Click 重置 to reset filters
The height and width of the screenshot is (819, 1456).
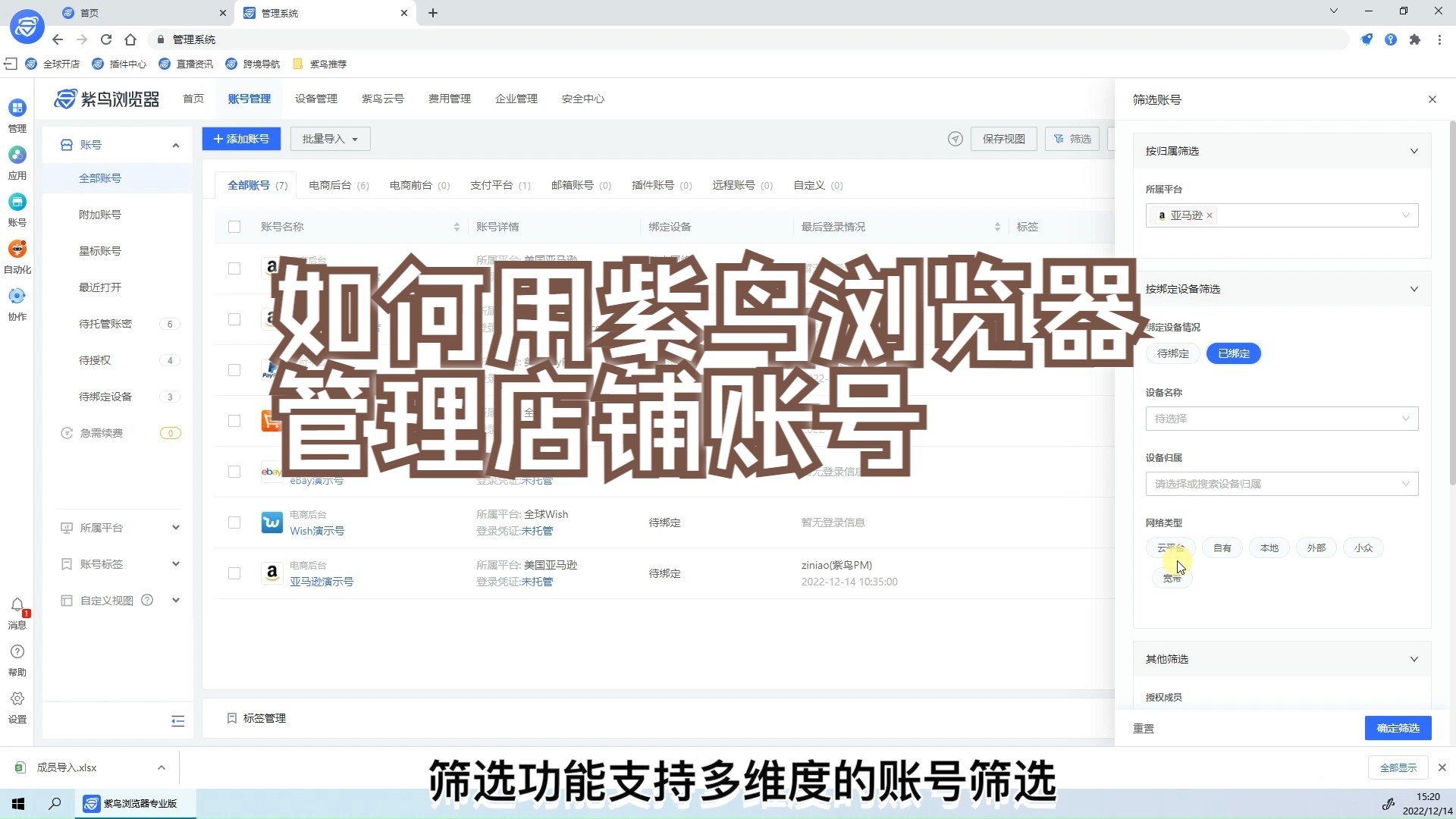(1144, 728)
